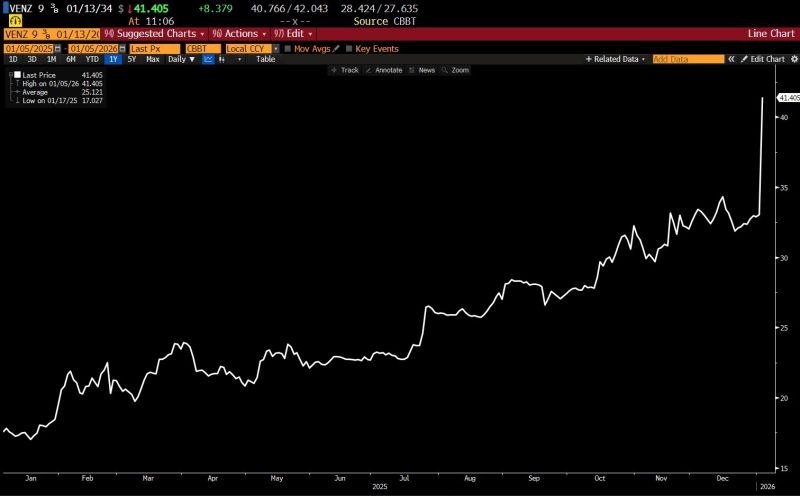Click the At 11:06 timestamp
The image size is (800, 496).
point(151,21)
